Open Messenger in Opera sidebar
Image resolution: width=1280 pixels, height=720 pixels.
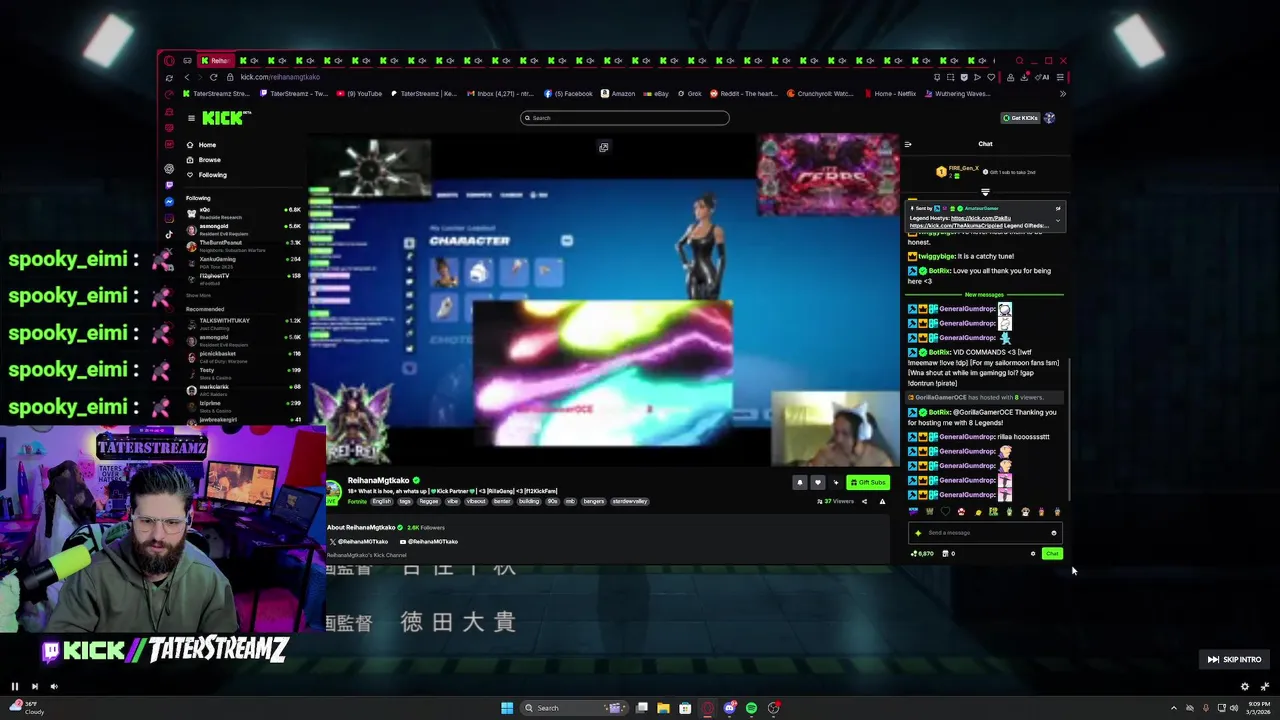point(169,201)
